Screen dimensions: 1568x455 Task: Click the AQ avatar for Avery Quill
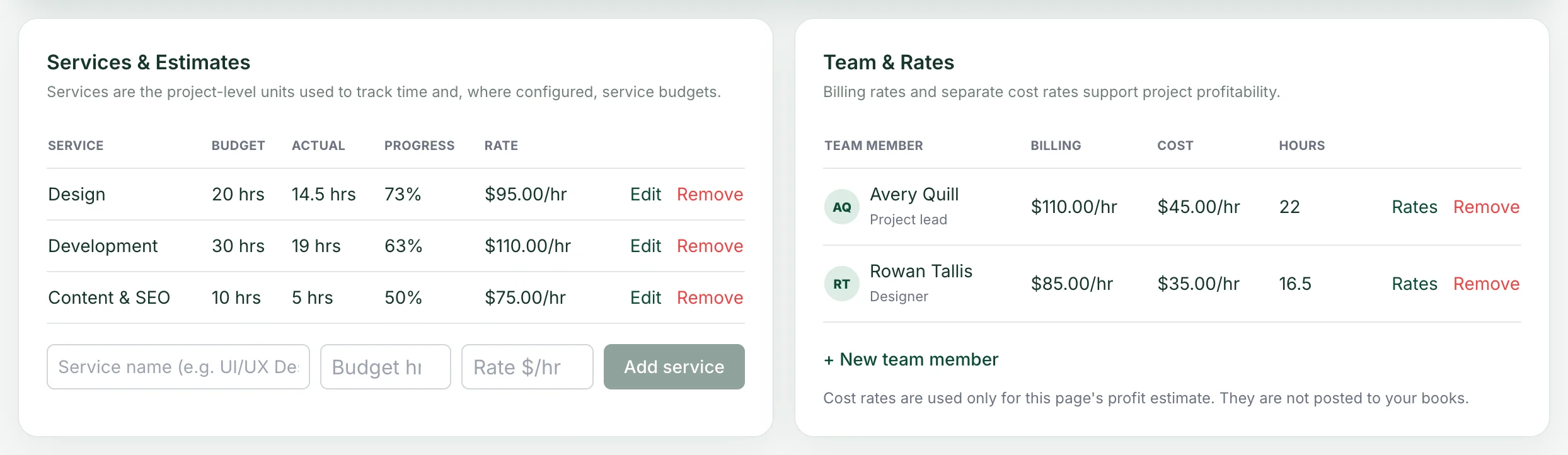(841, 207)
